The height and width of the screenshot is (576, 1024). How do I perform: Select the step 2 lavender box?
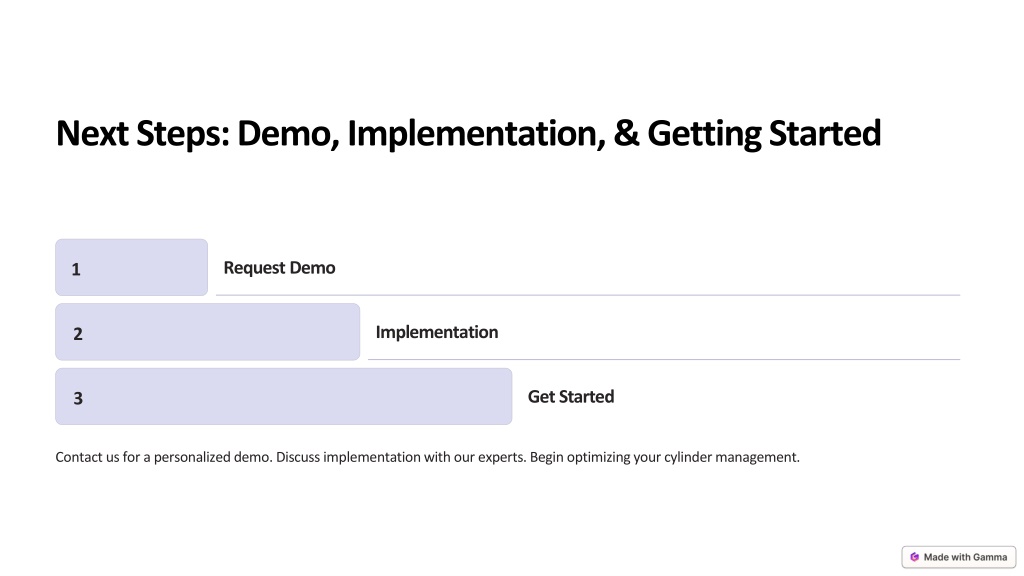pos(208,332)
